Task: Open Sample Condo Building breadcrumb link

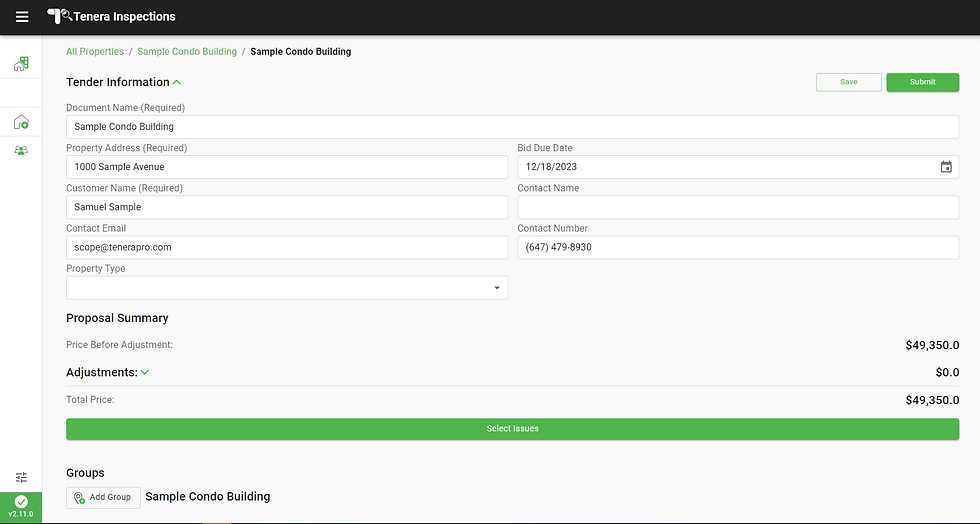Action: pos(187,52)
